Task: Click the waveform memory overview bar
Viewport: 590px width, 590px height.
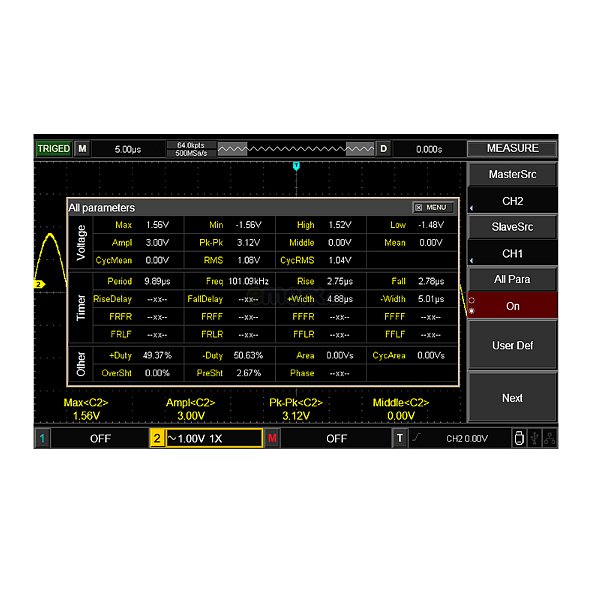Action: click(x=296, y=149)
